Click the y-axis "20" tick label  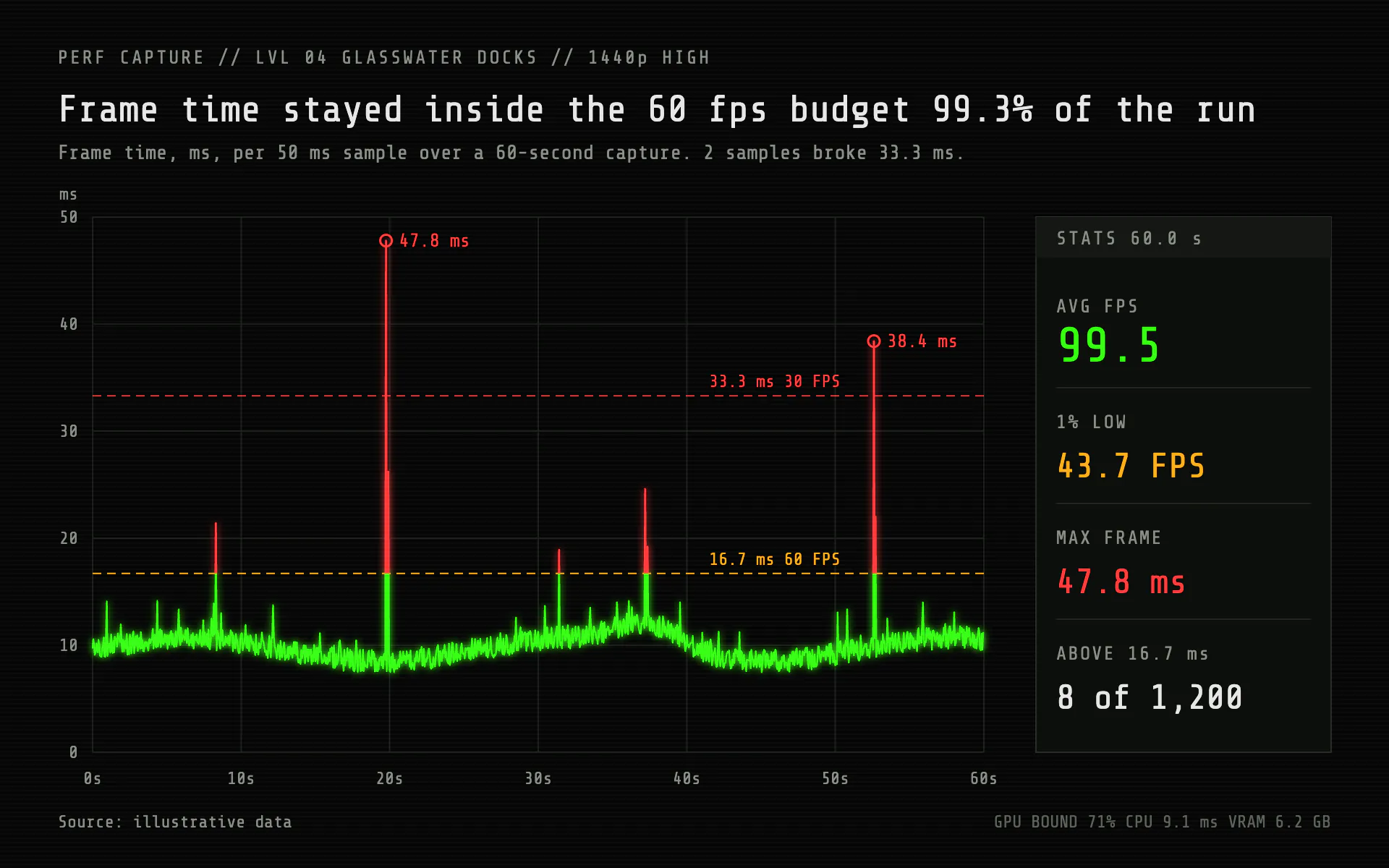click(x=69, y=538)
